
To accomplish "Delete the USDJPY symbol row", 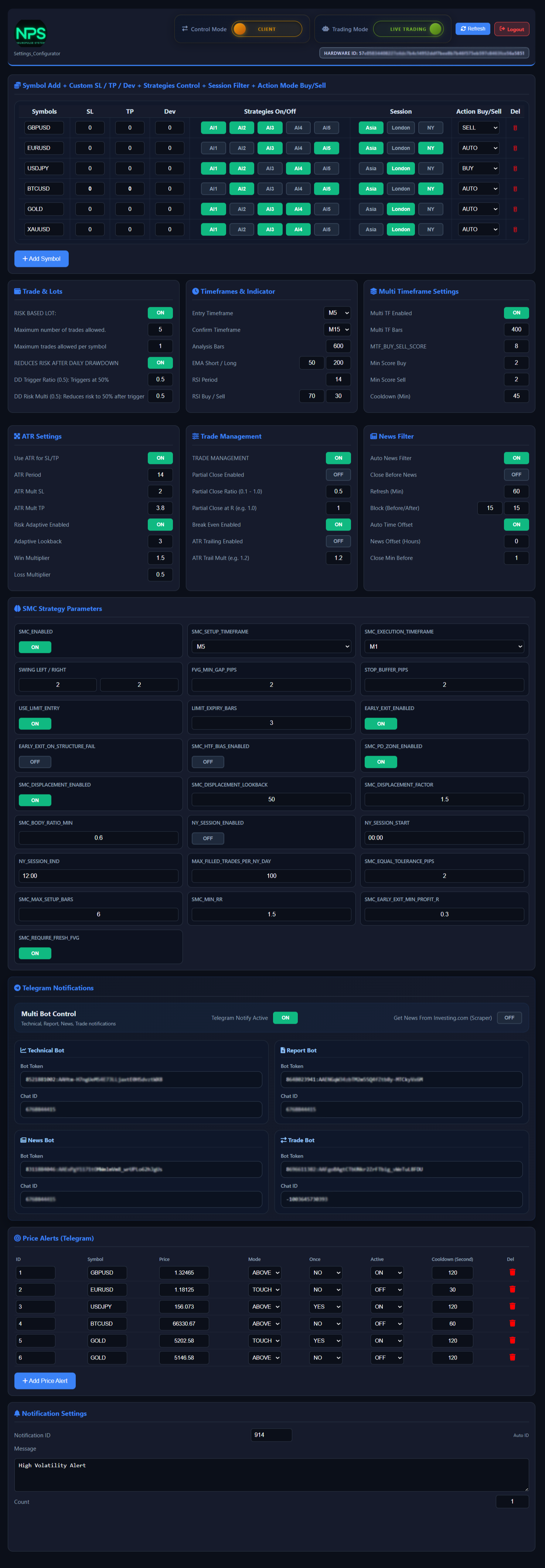I will 515,169.
